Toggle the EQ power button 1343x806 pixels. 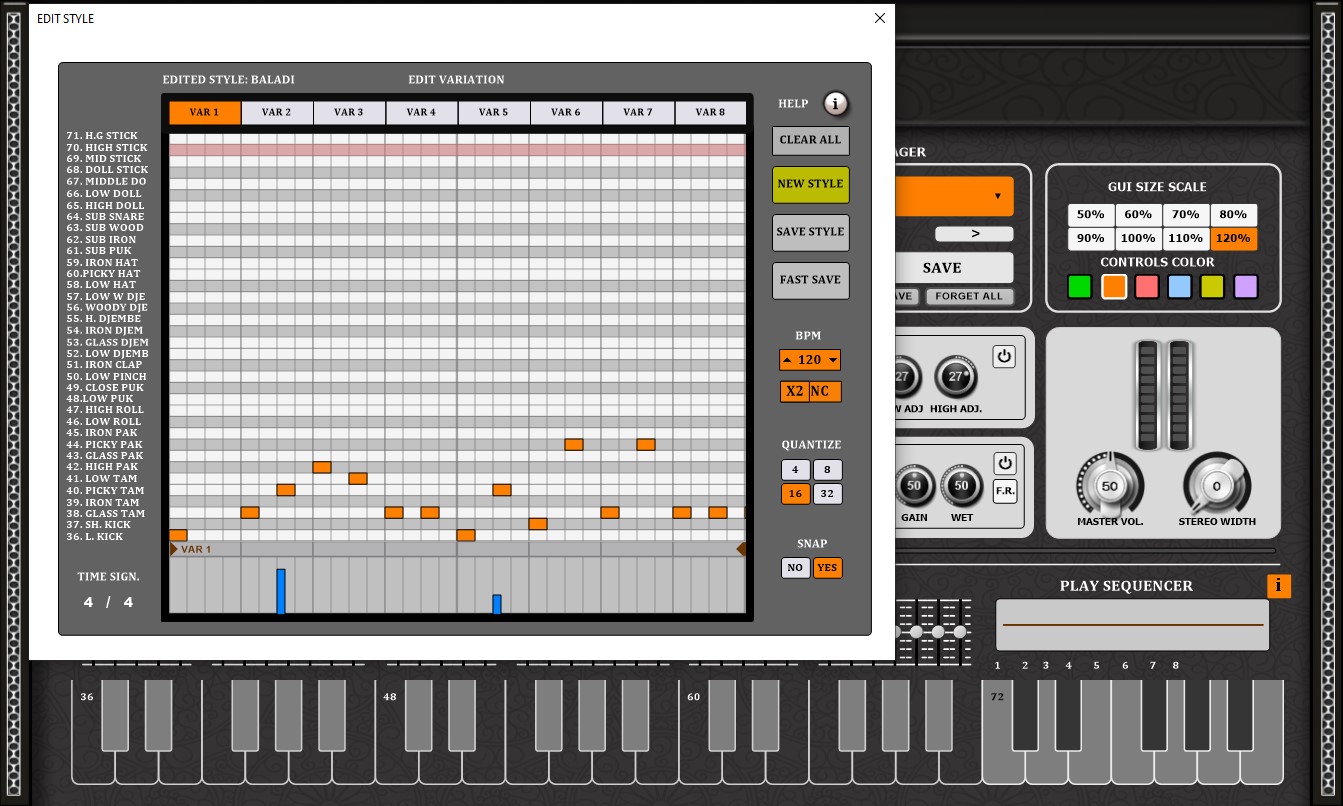pyautogui.click(x=1004, y=356)
